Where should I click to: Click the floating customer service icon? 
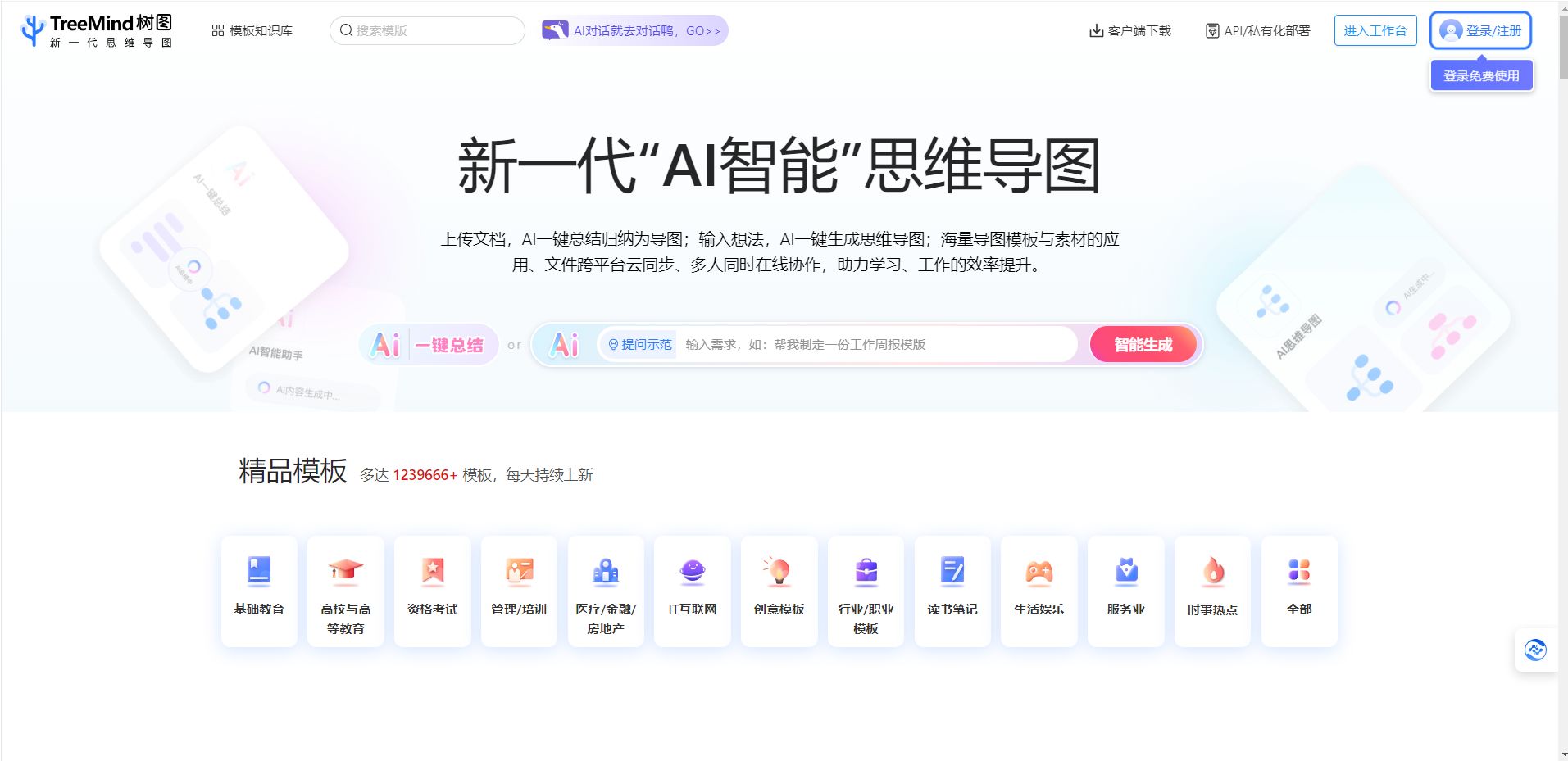click(1535, 650)
